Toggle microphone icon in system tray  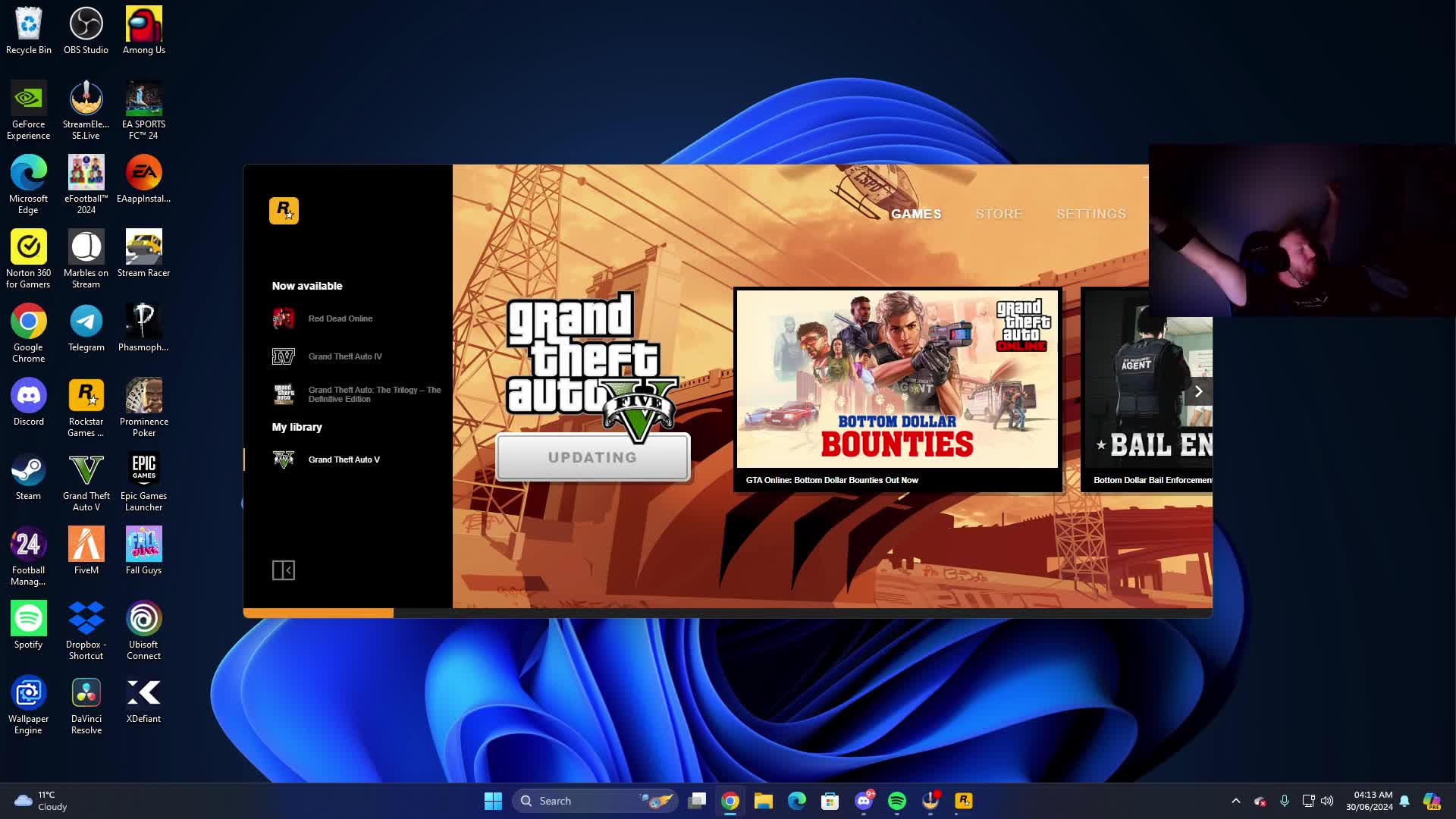click(x=1285, y=801)
